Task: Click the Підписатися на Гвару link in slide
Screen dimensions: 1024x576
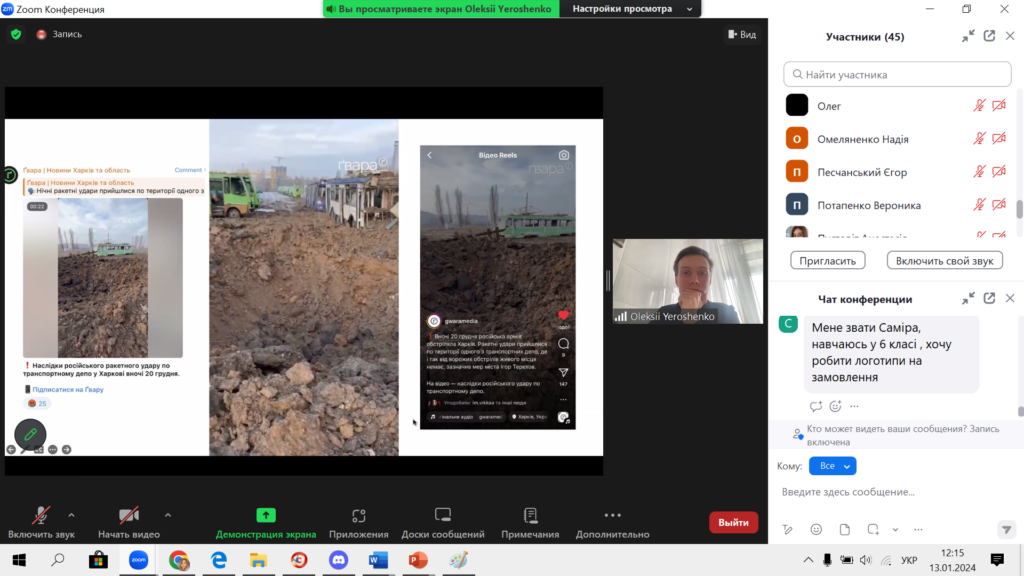Action: (68, 389)
